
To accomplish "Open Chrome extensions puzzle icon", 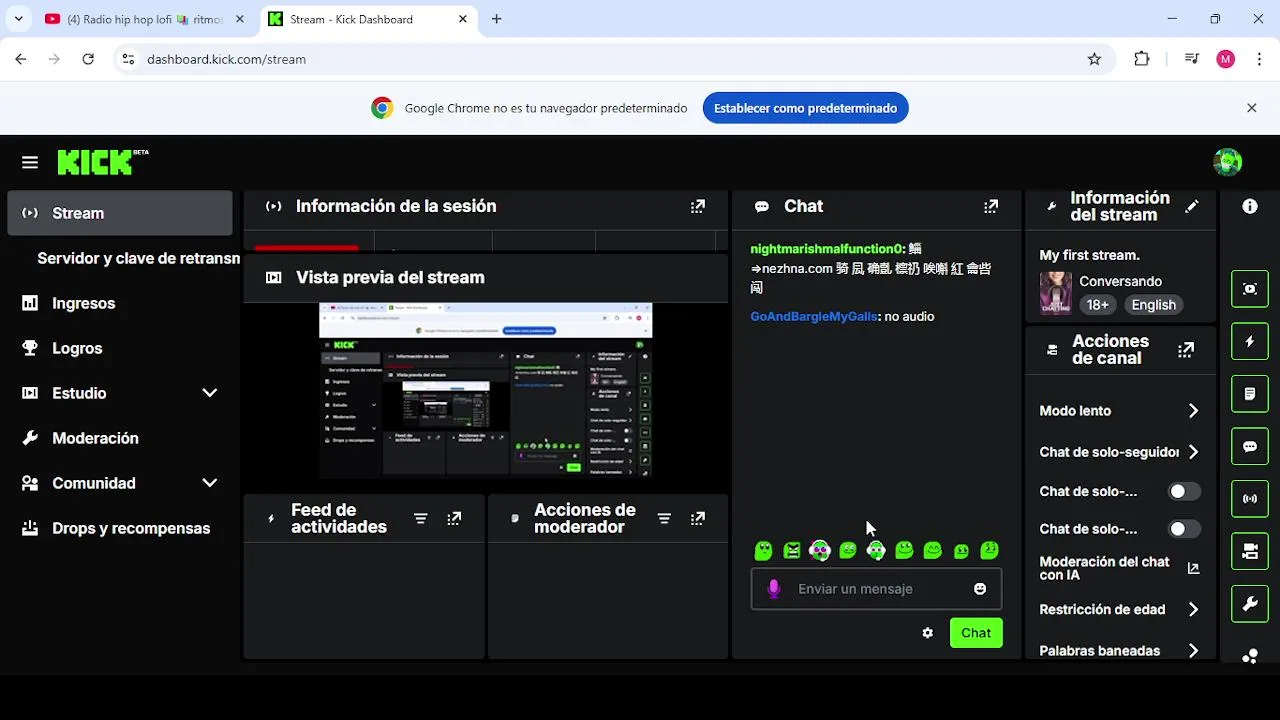I will point(1142,59).
